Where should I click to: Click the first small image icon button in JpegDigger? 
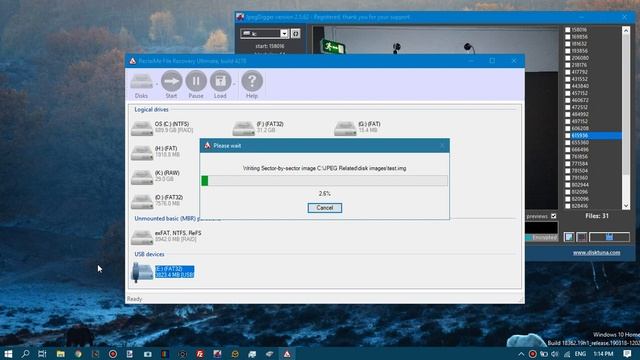click(569, 237)
